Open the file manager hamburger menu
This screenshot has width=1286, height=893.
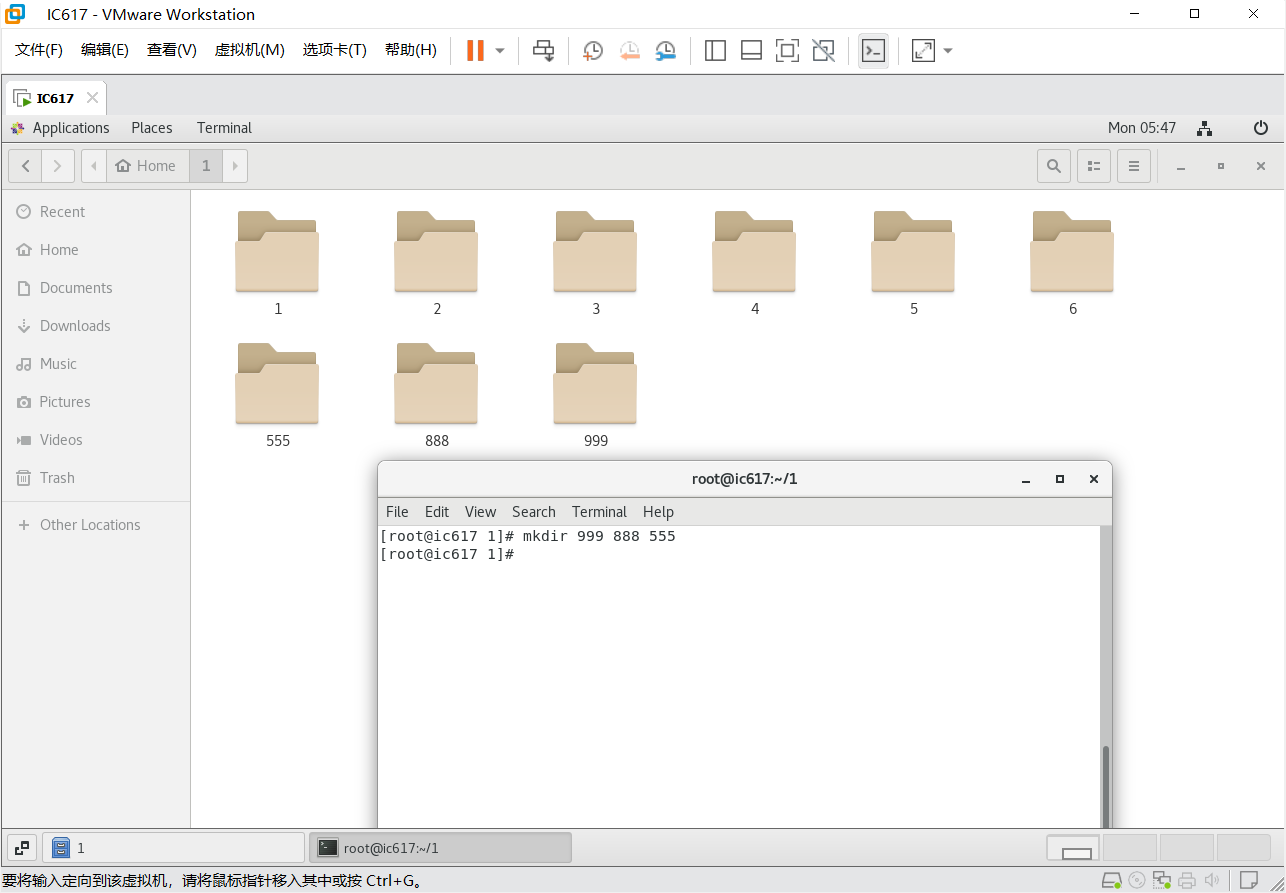[1134, 166]
